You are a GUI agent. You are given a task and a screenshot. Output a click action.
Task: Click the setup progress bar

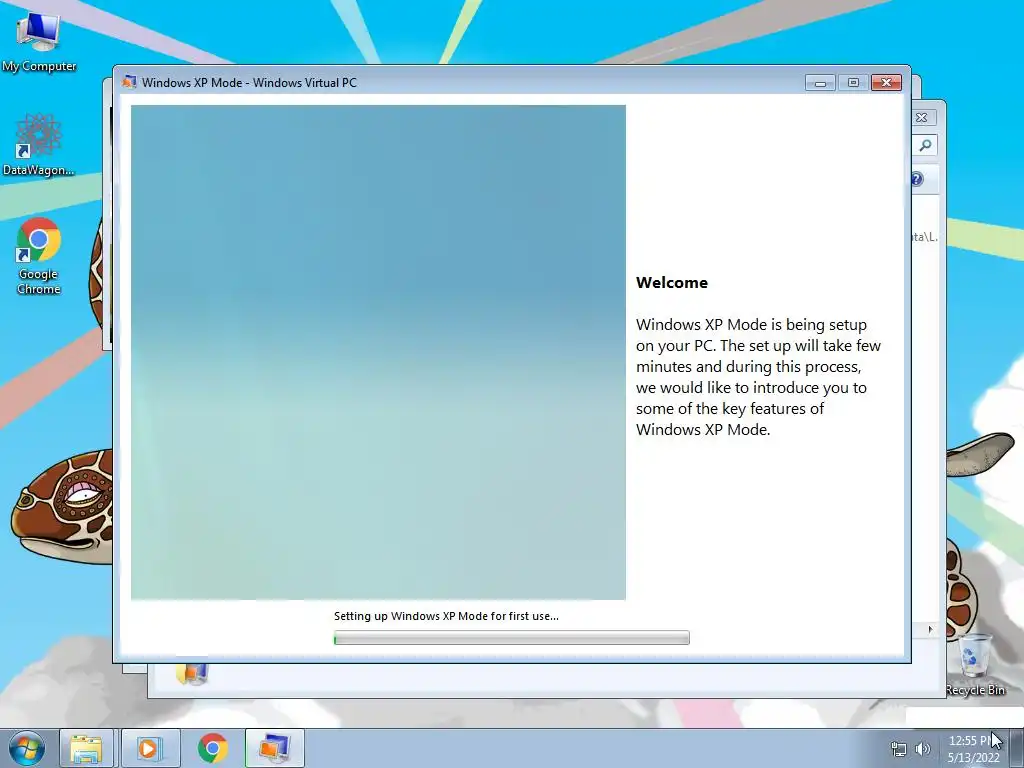point(511,637)
